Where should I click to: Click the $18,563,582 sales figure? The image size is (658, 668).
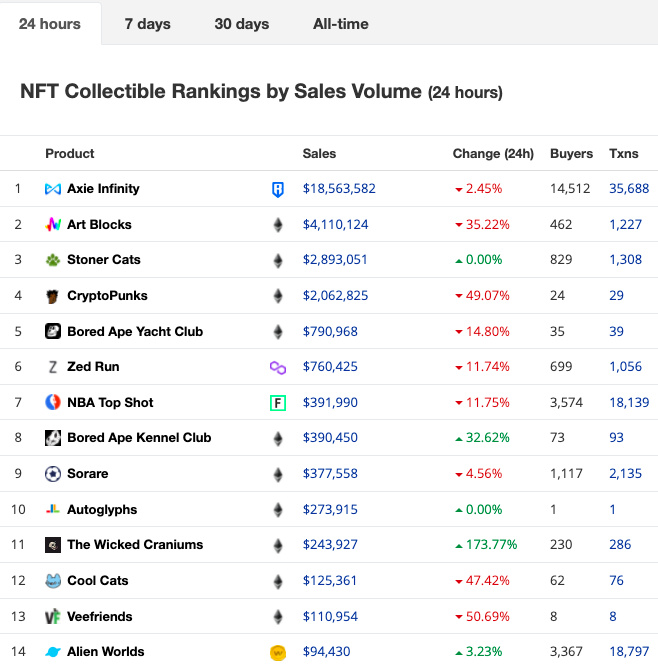pyautogui.click(x=339, y=188)
